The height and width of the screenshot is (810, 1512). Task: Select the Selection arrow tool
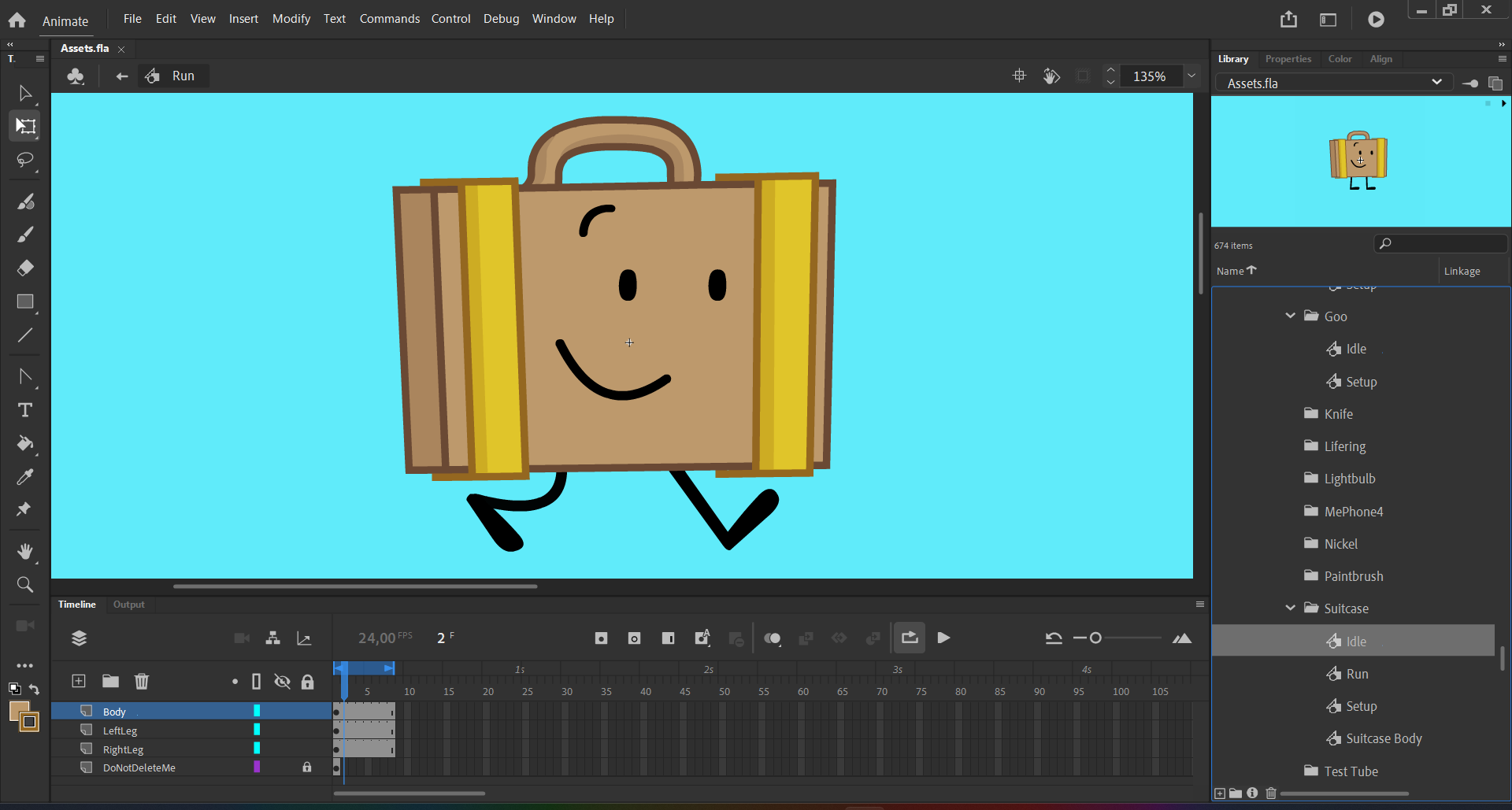pyautogui.click(x=25, y=94)
